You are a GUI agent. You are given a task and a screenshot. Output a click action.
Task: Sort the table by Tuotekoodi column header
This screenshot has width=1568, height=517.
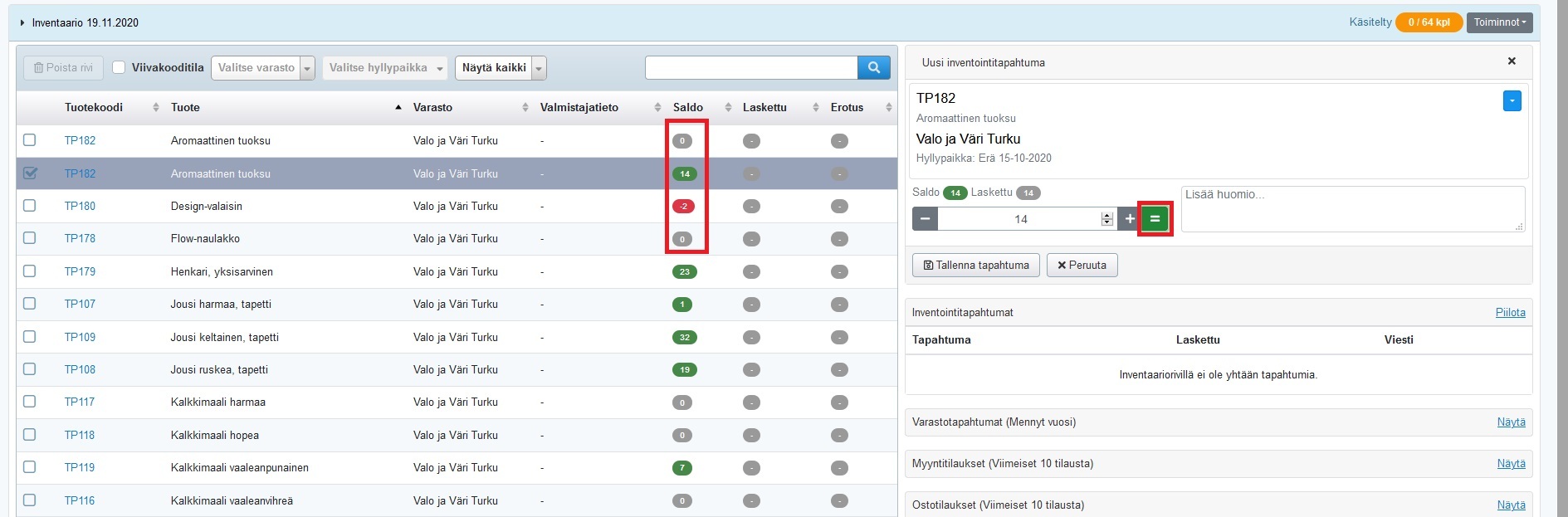point(94,108)
